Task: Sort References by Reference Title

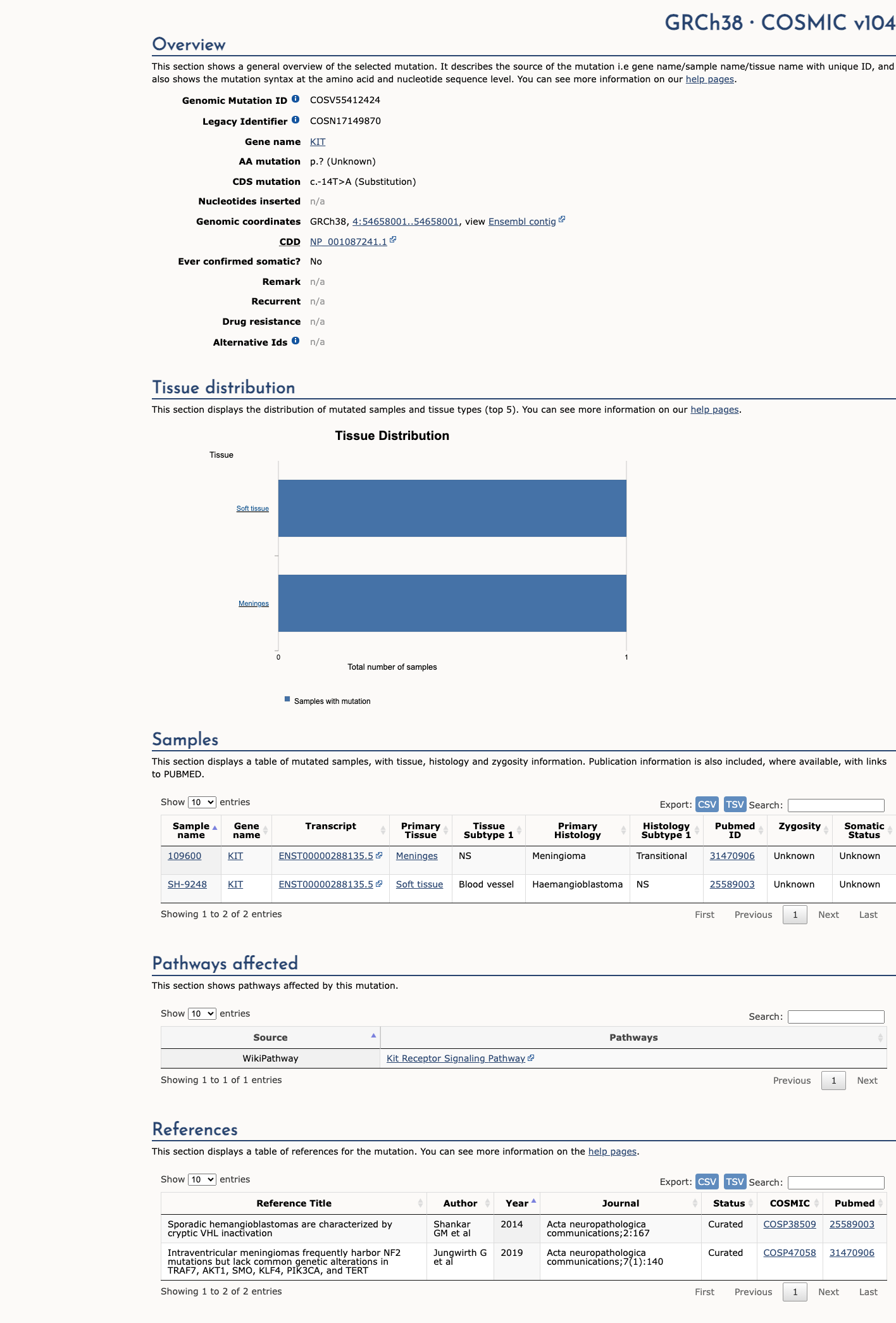Action: pyautogui.click(x=294, y=1203)
